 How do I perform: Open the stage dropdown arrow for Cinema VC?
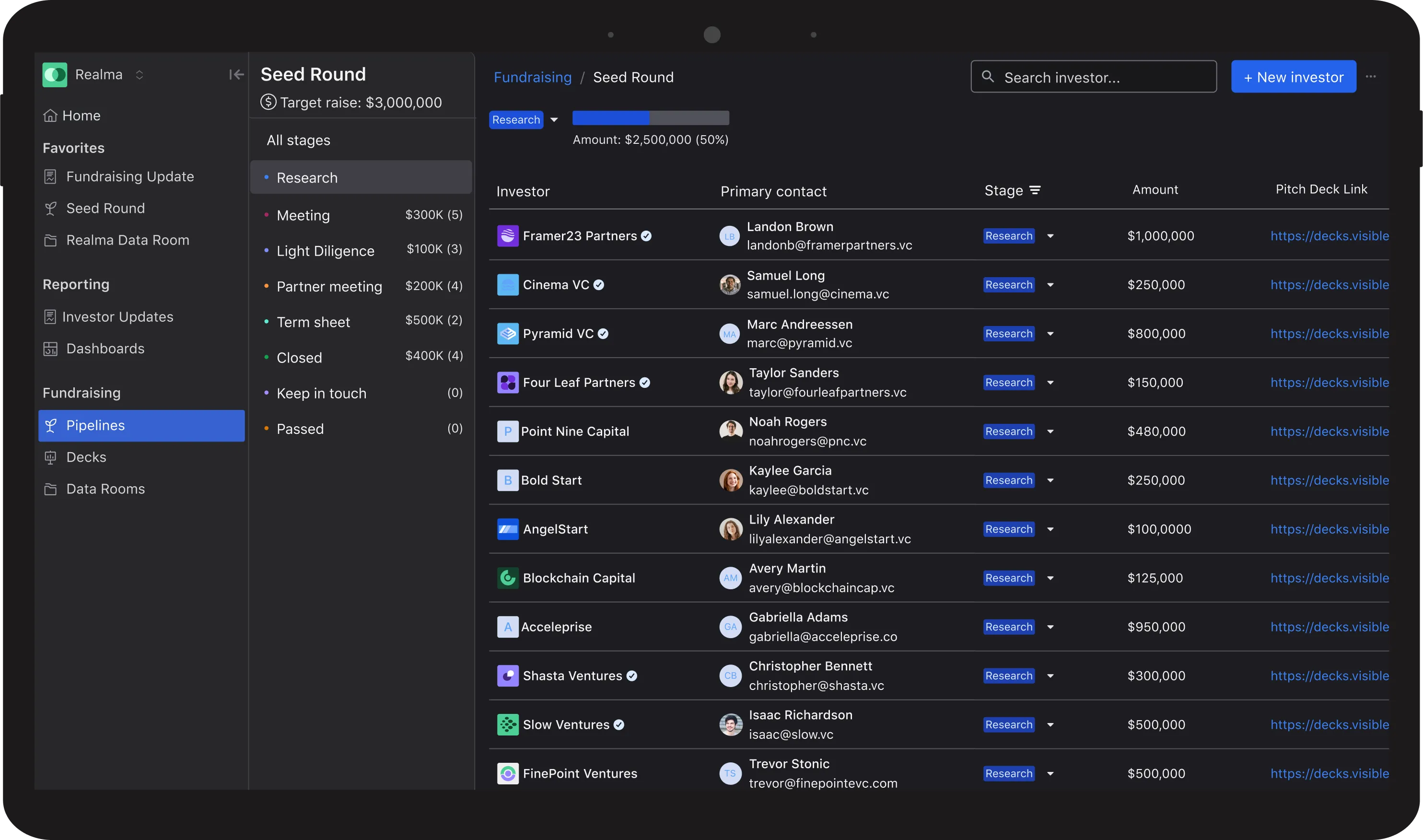(x=1050, y=285)
